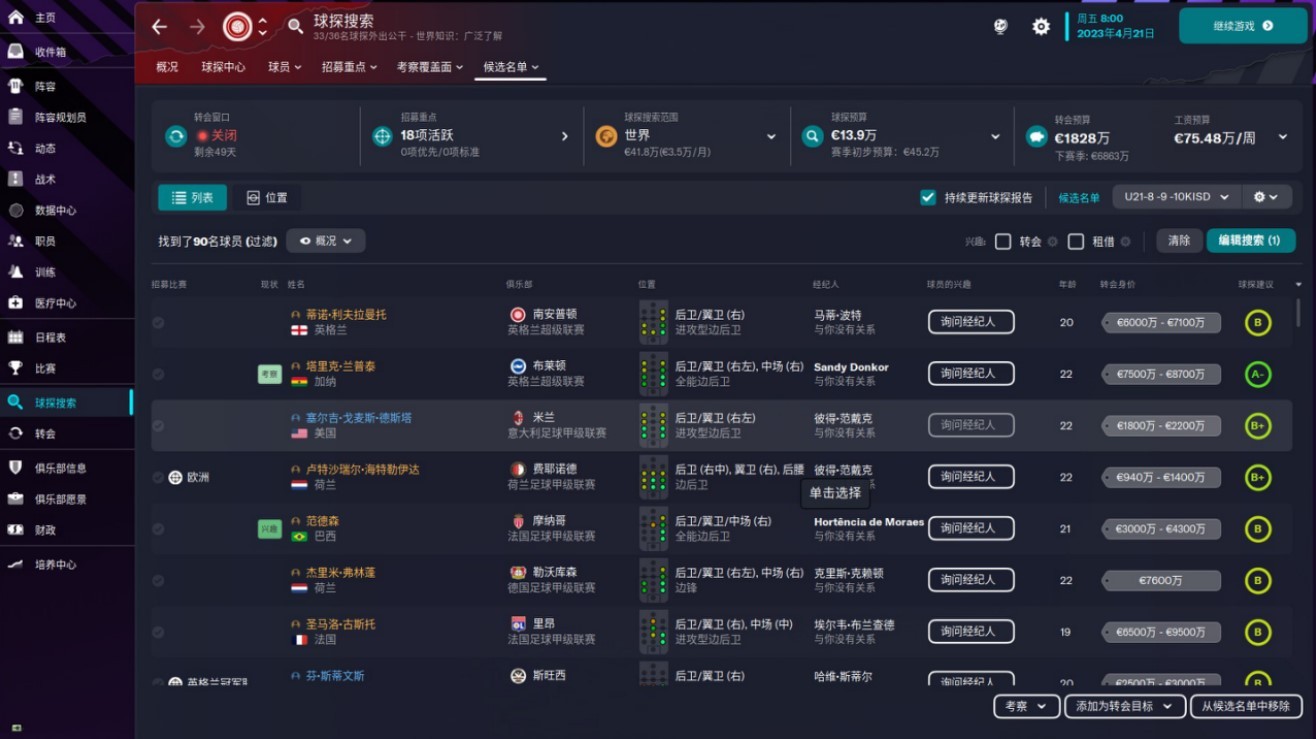This screenshot has width=1316, height=739.
Task: Click the player list vertical scrollbar
Action: click(1298, 313)
